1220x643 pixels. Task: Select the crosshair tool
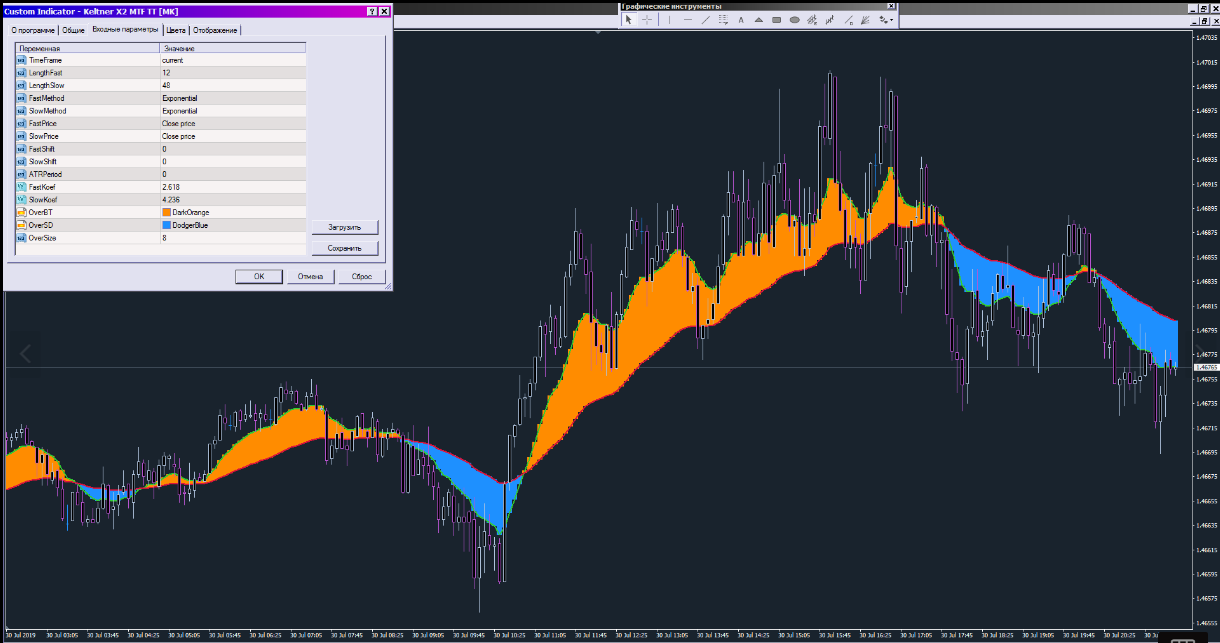[x=647, y=19]
